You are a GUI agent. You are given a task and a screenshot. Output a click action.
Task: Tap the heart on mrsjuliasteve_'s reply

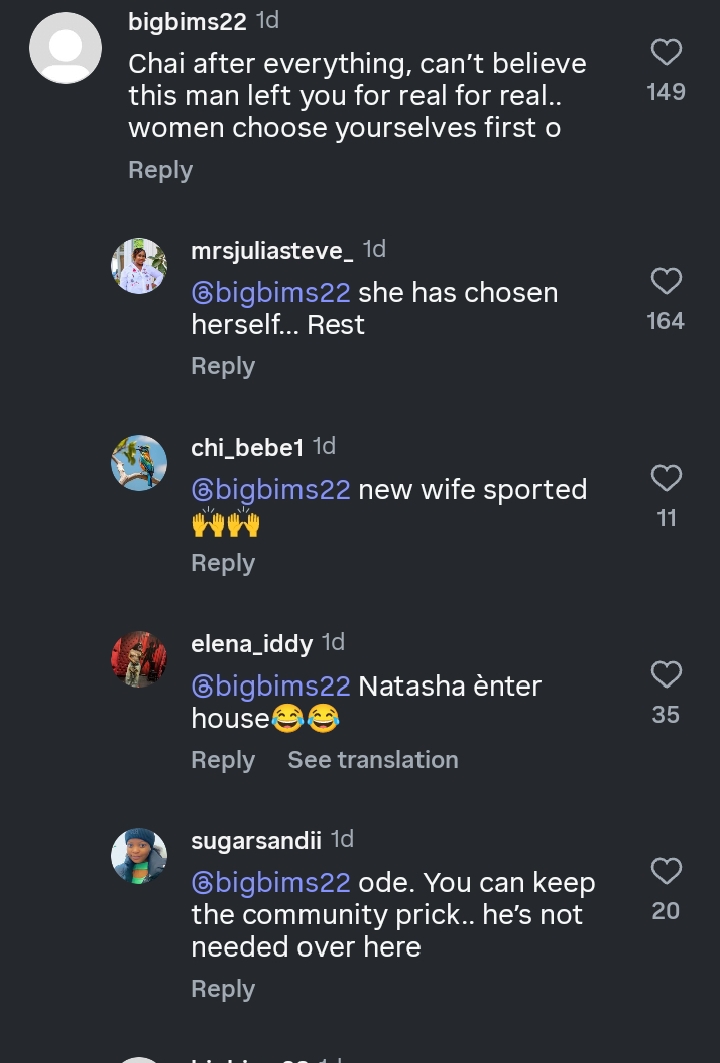pos(666,281)
